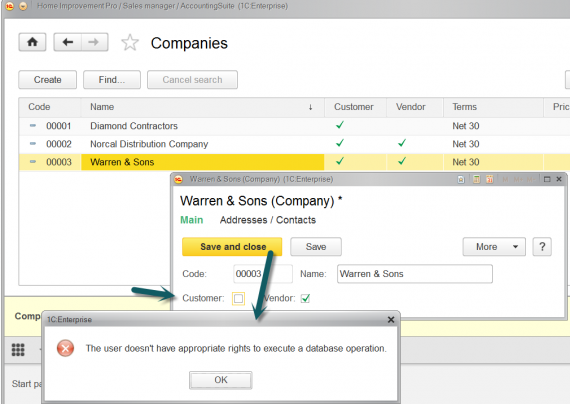Viewport: 570px width, 404px height.
Task: Click the Vendor checkmark for Warren & Sons row
Action: pos(402,161)
